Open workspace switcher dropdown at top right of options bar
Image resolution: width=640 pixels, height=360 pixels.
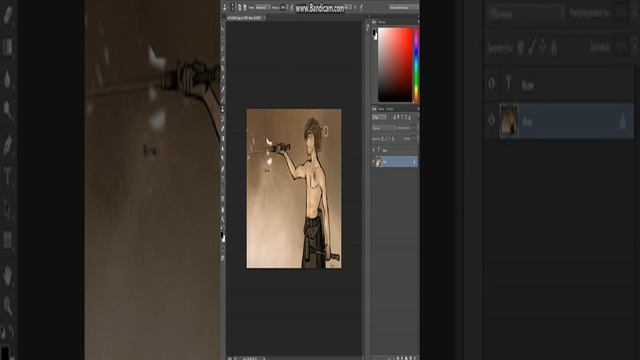(x=403, y=7)
